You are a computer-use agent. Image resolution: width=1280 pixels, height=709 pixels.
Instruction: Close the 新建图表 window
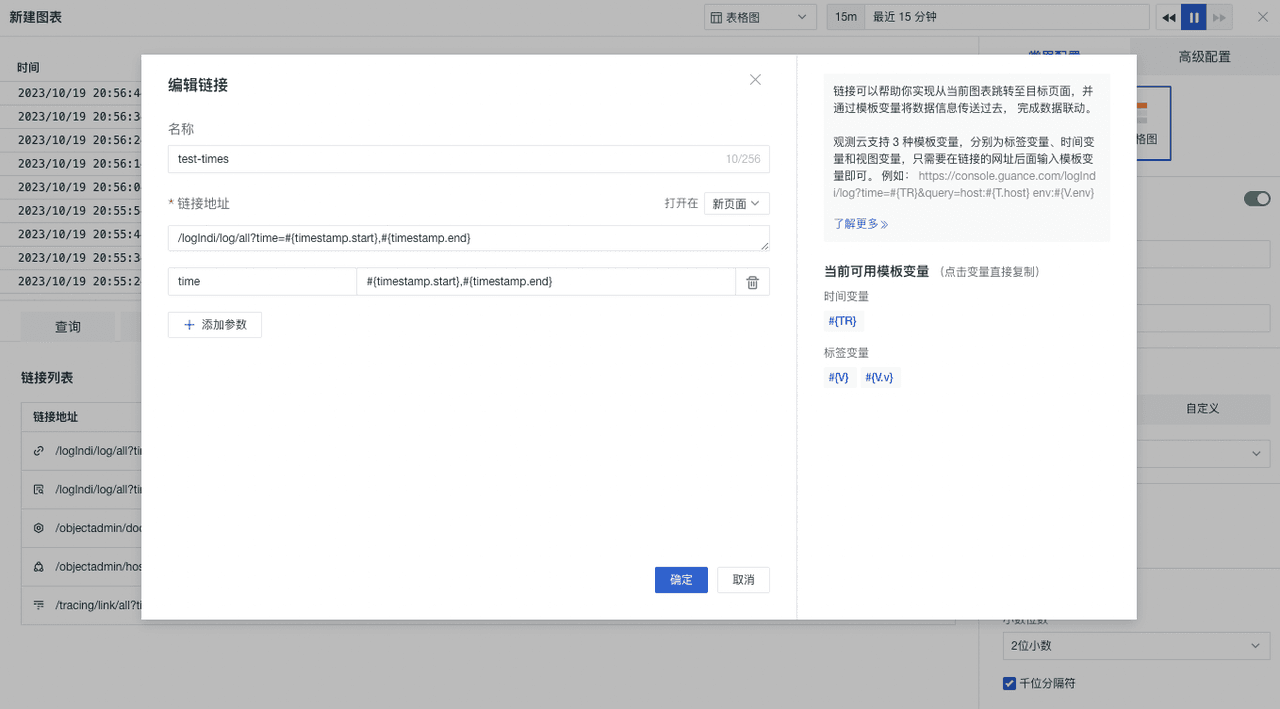click(x=1263, y=17)
